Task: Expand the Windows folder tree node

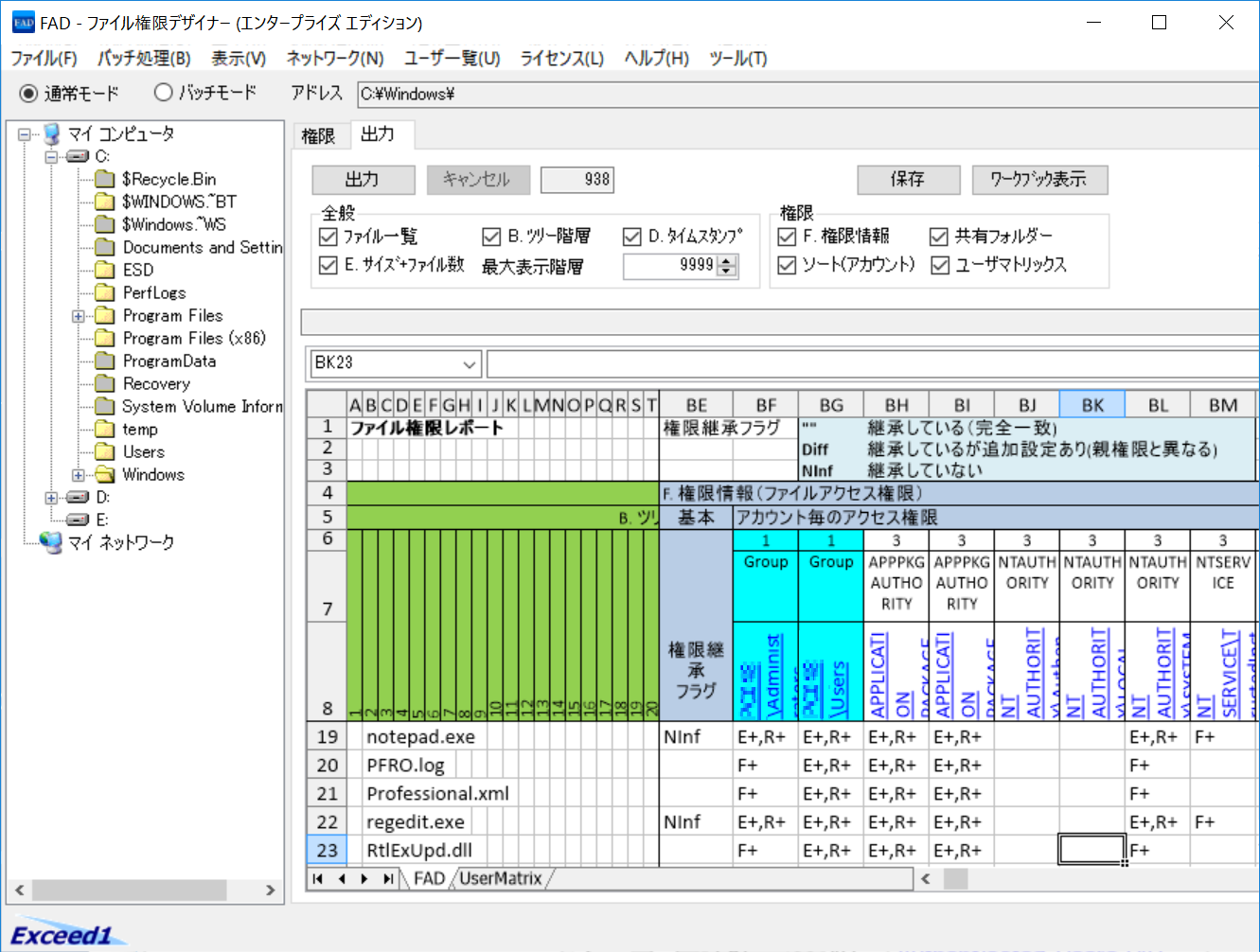Action: pyautogui.click(x=79, y=475)
